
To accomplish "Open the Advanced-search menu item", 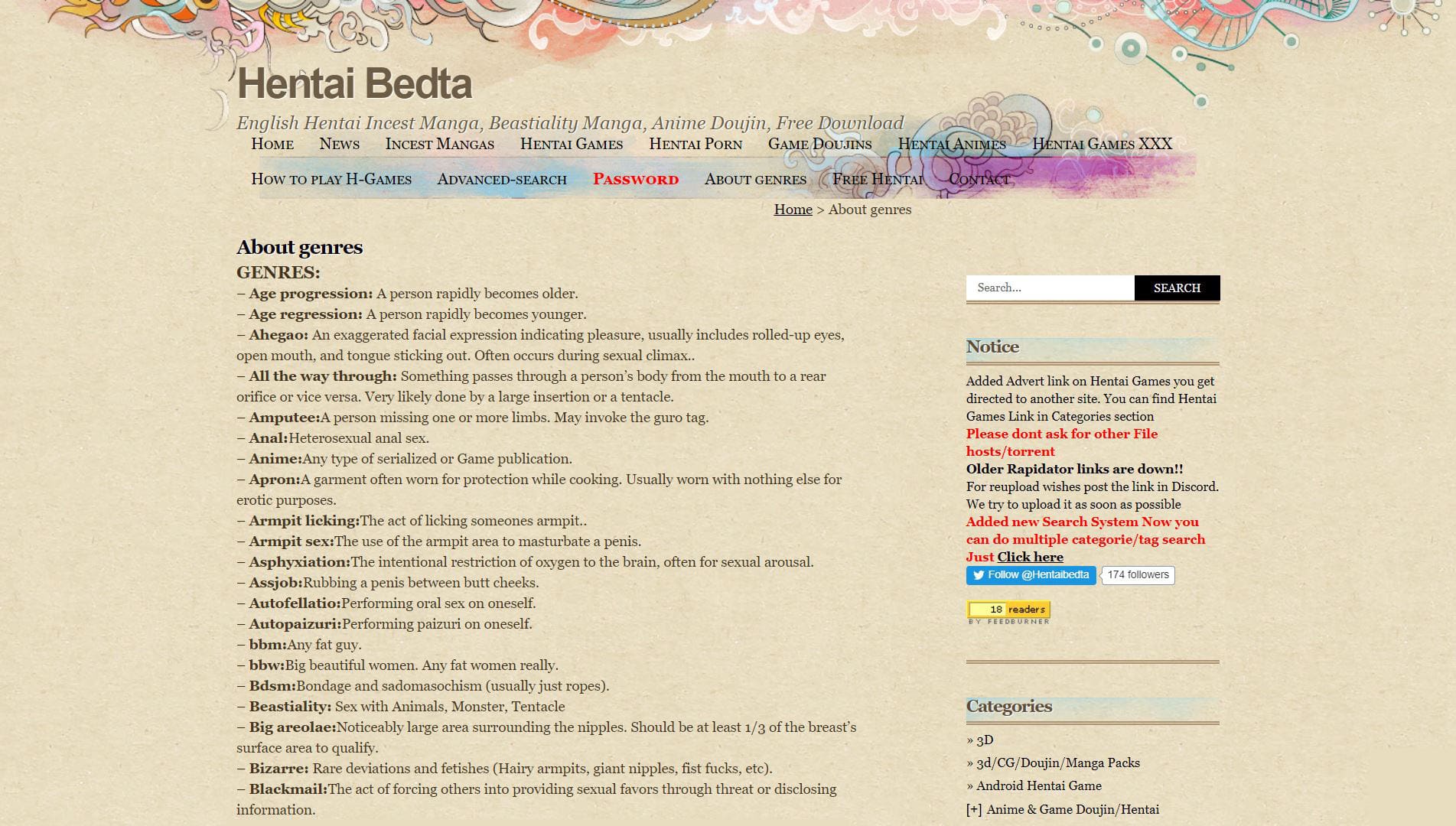I will tap(502, 179).
